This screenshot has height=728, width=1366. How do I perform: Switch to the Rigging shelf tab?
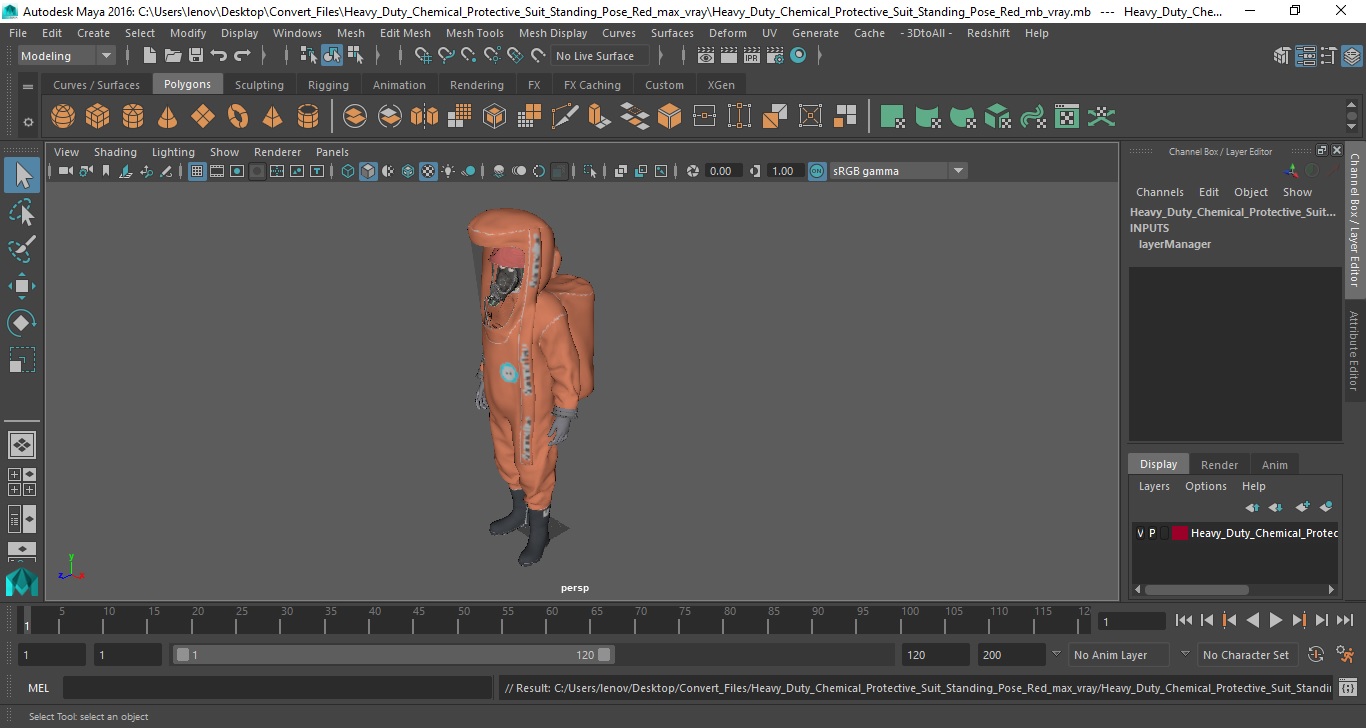tap(328, 85)
